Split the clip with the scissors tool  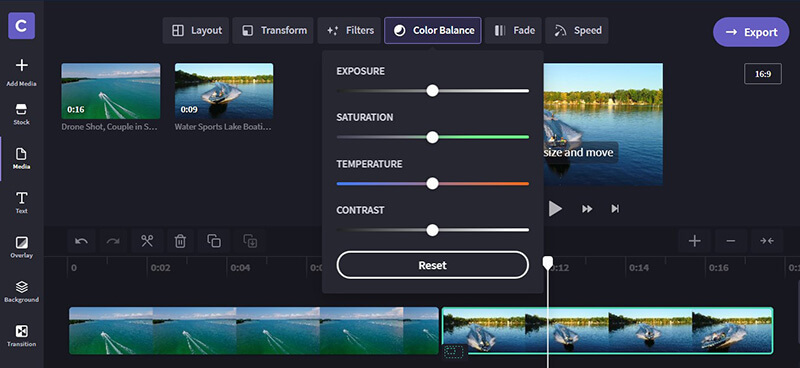point(147,241)
